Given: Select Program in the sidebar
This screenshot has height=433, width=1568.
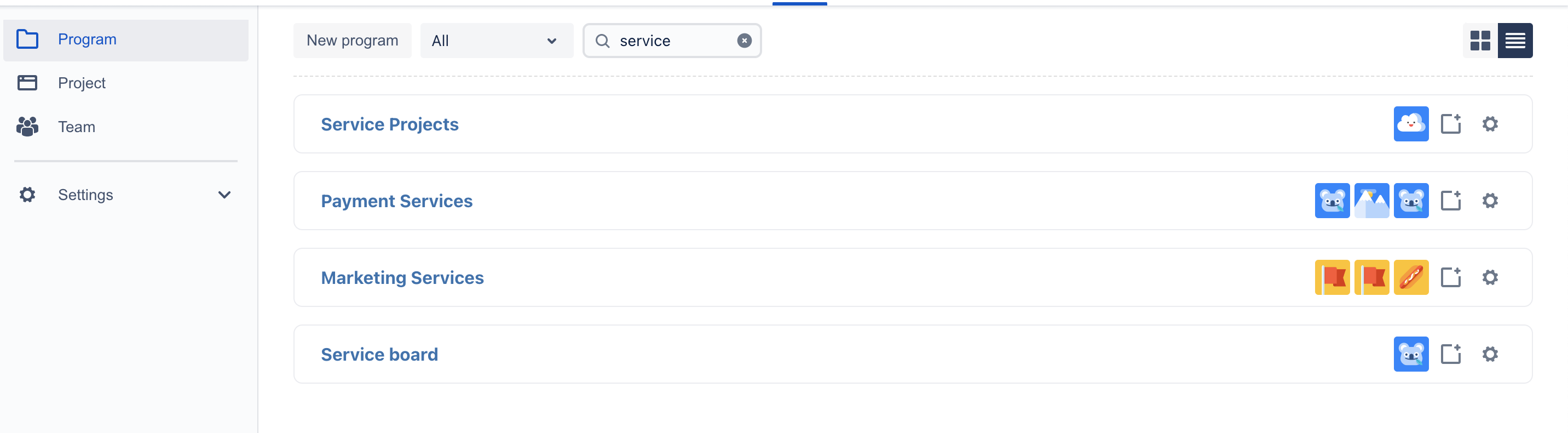Looking at the screenshot, I should 87,39.
